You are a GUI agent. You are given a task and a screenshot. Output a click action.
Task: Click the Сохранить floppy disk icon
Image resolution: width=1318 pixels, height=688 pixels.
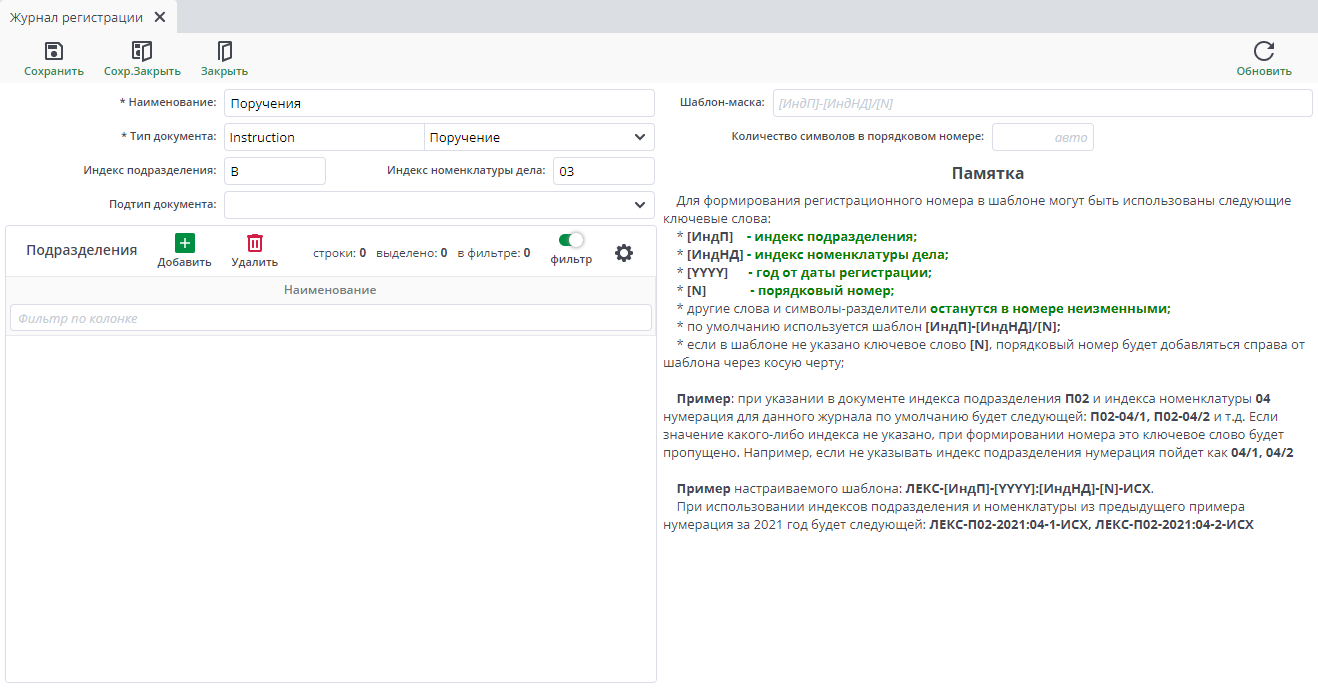pos(54,51)
